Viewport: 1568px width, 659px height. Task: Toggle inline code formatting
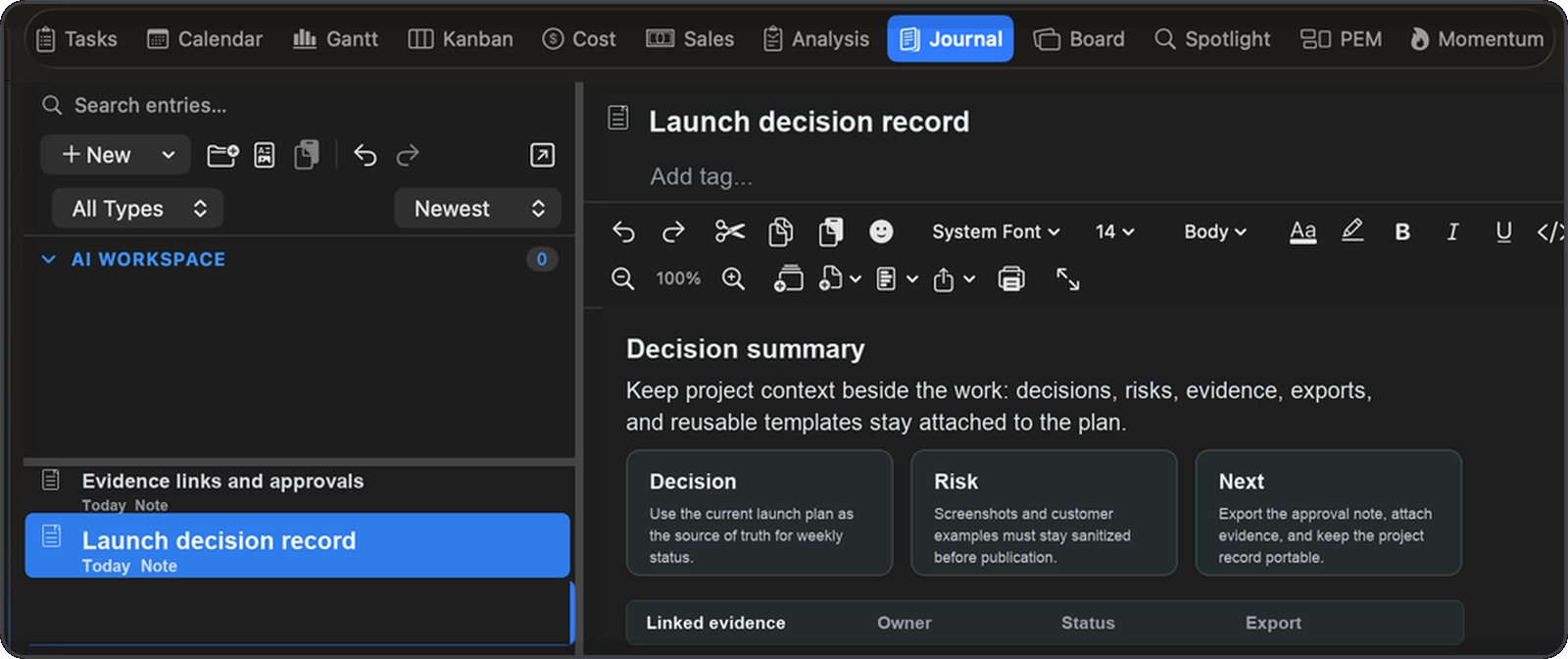(1550, 231)
